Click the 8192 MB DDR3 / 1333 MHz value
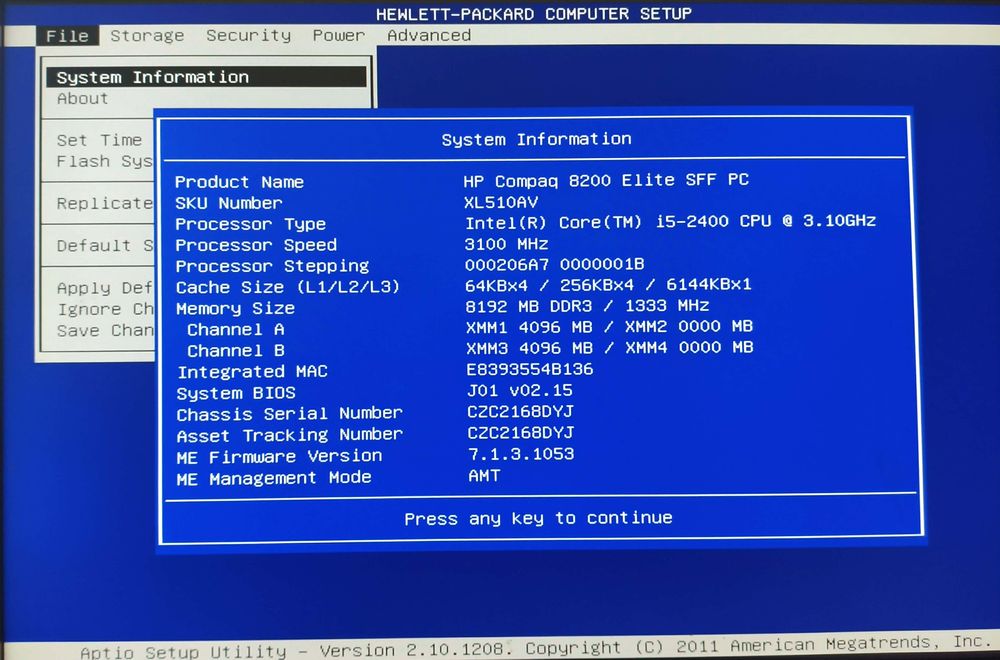The height and width of the screenshot is (660, 1000). click(587, 306)
